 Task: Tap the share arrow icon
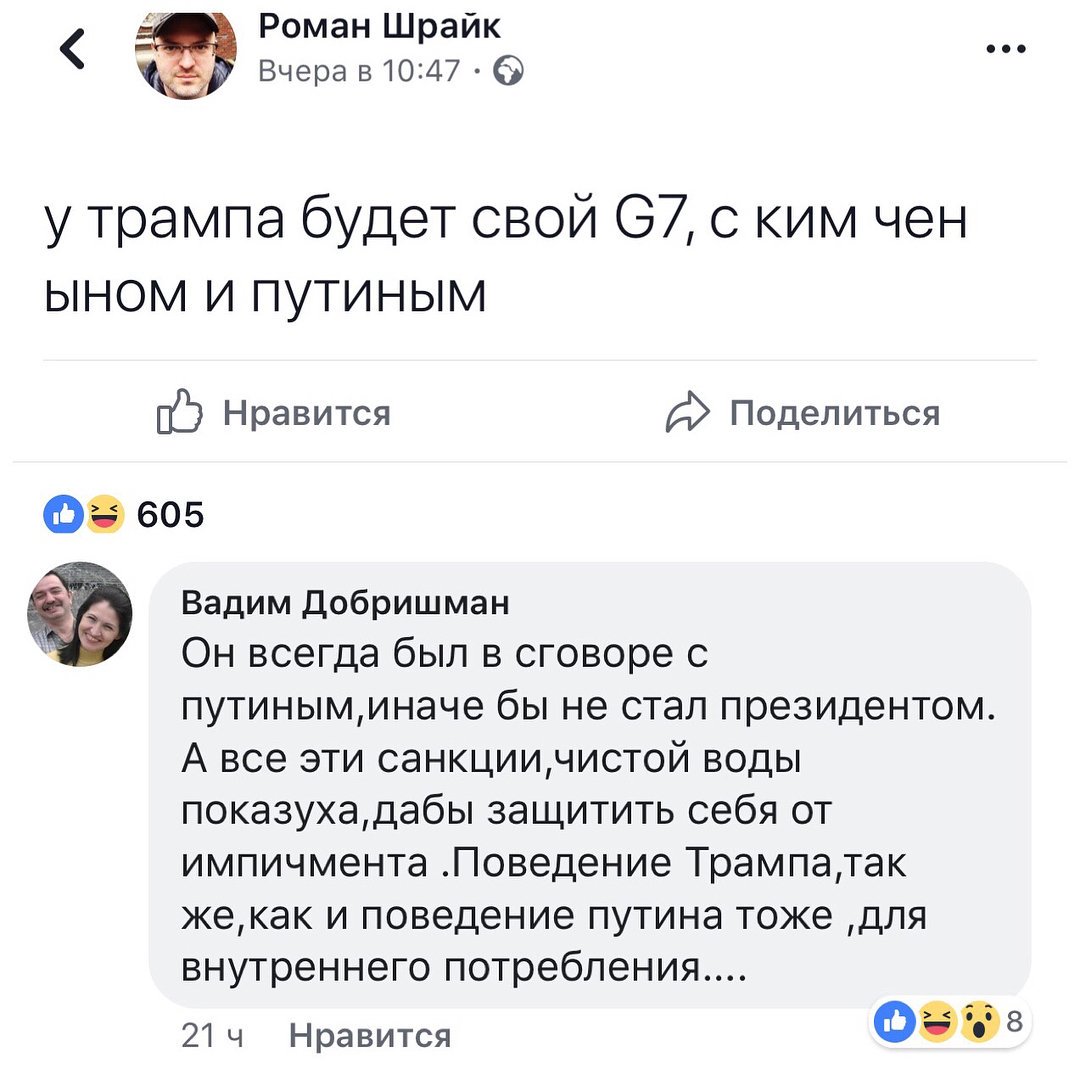pyautogui.click(x=687, y=413)
